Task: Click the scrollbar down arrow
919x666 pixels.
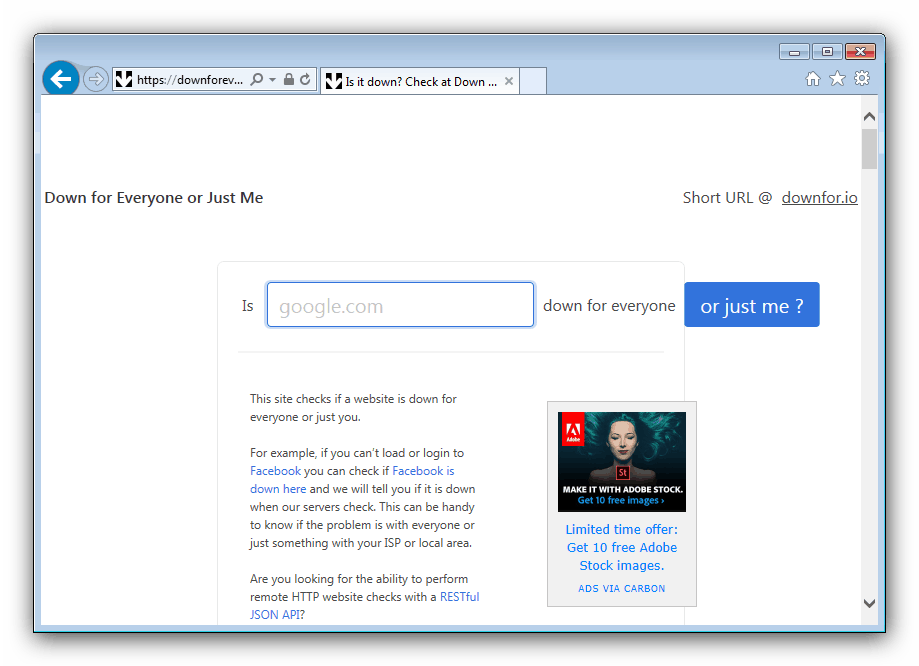Action: pyautogui.click(x=869, y=603)
